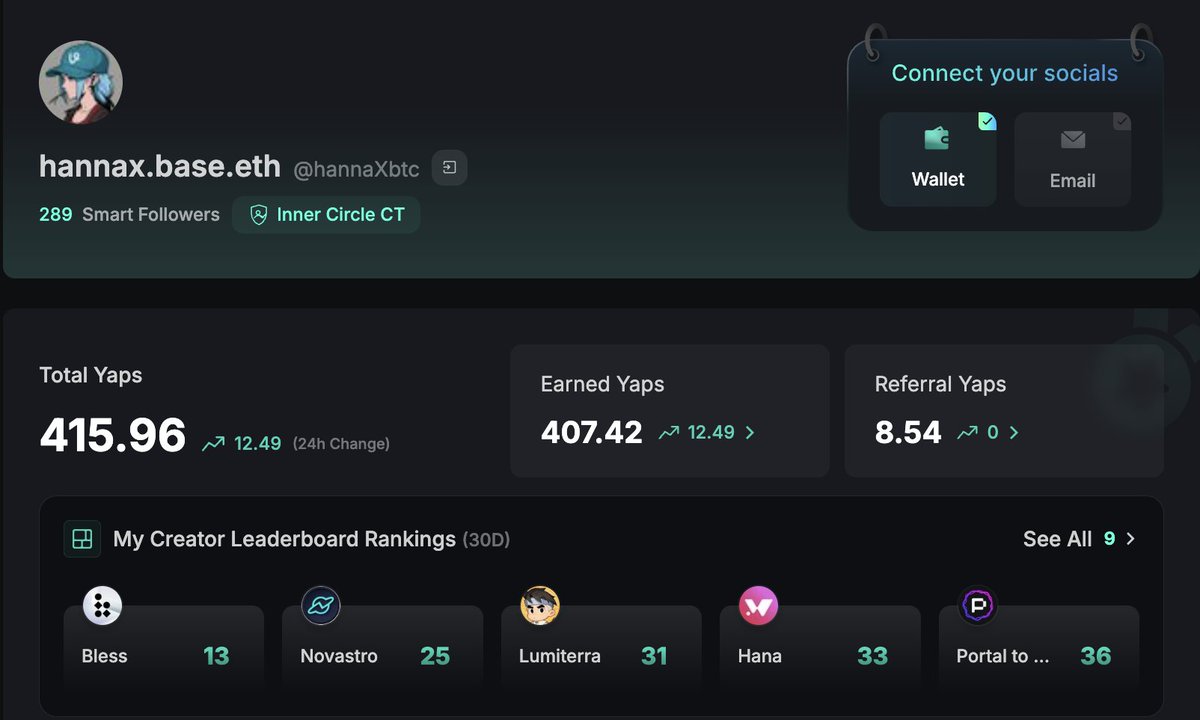Open profile via icon next to @hannaXbtc
Screen dimensions: 1200x720
click(448, 168)
